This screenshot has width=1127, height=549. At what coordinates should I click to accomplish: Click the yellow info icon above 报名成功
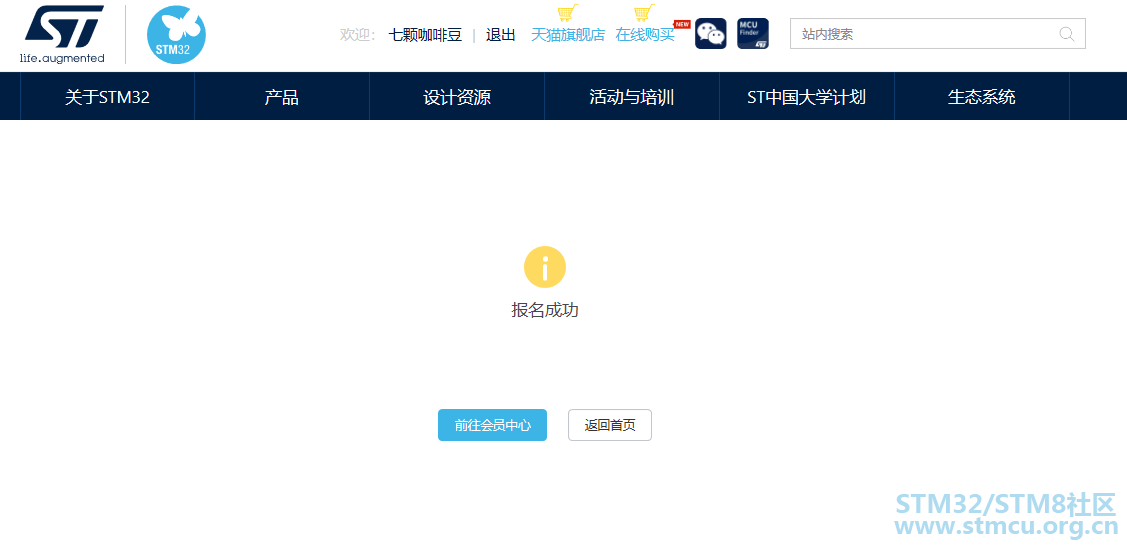(x=545, y=267)
